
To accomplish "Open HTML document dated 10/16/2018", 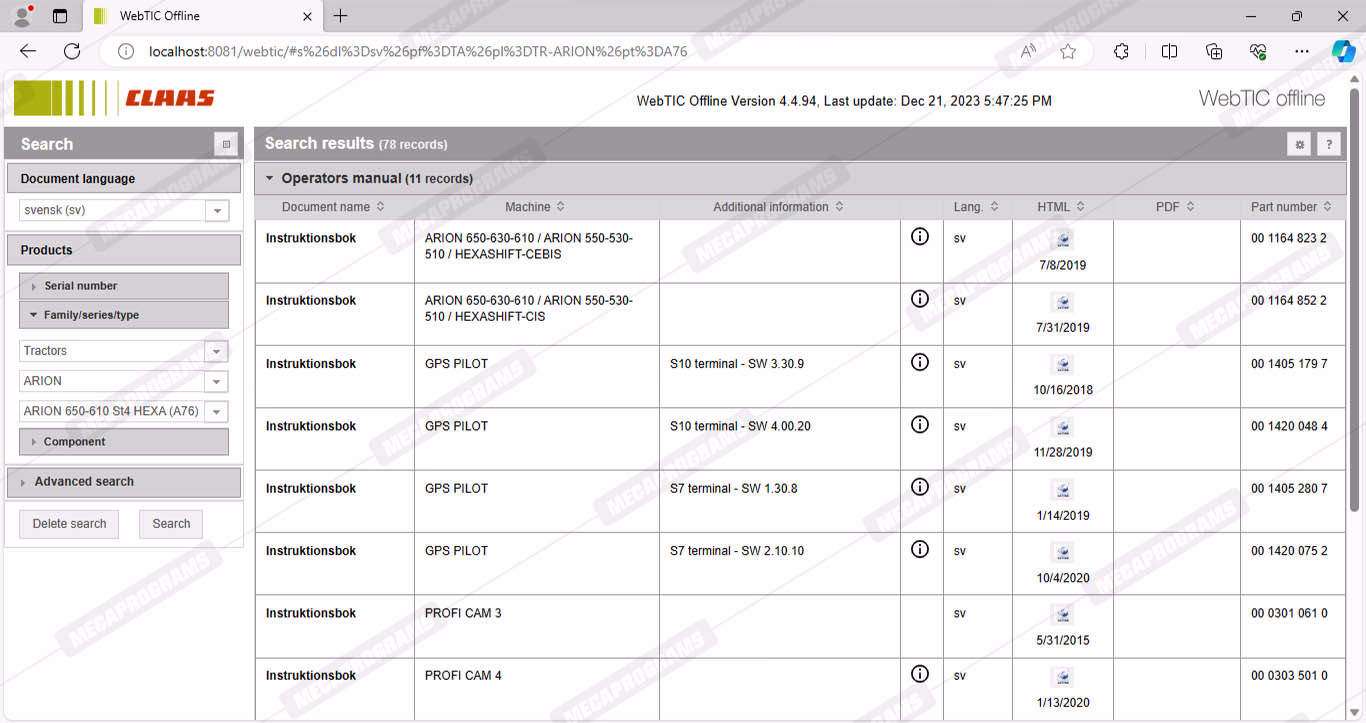I will [x=1062, y=365].
